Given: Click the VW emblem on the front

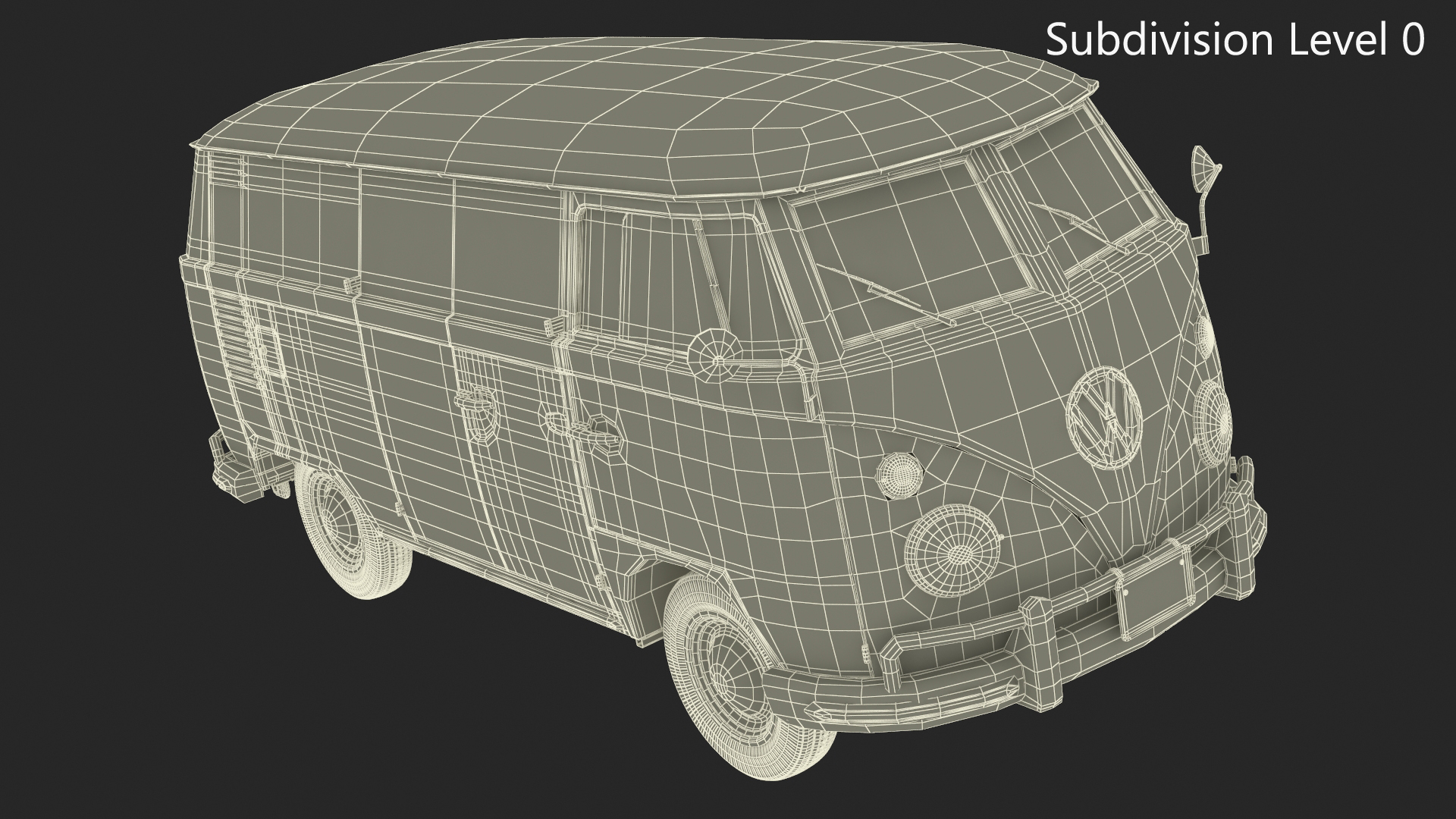Looking at the screenshot, I should (1103, 417).
